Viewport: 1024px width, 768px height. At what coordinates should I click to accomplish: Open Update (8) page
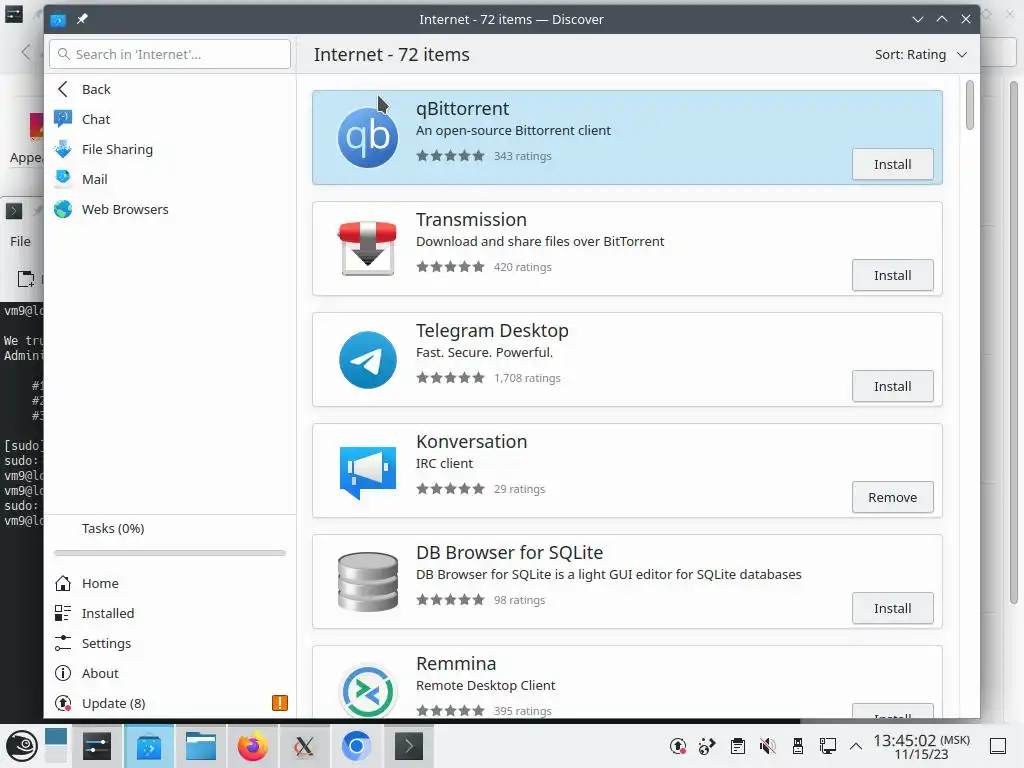170,703
